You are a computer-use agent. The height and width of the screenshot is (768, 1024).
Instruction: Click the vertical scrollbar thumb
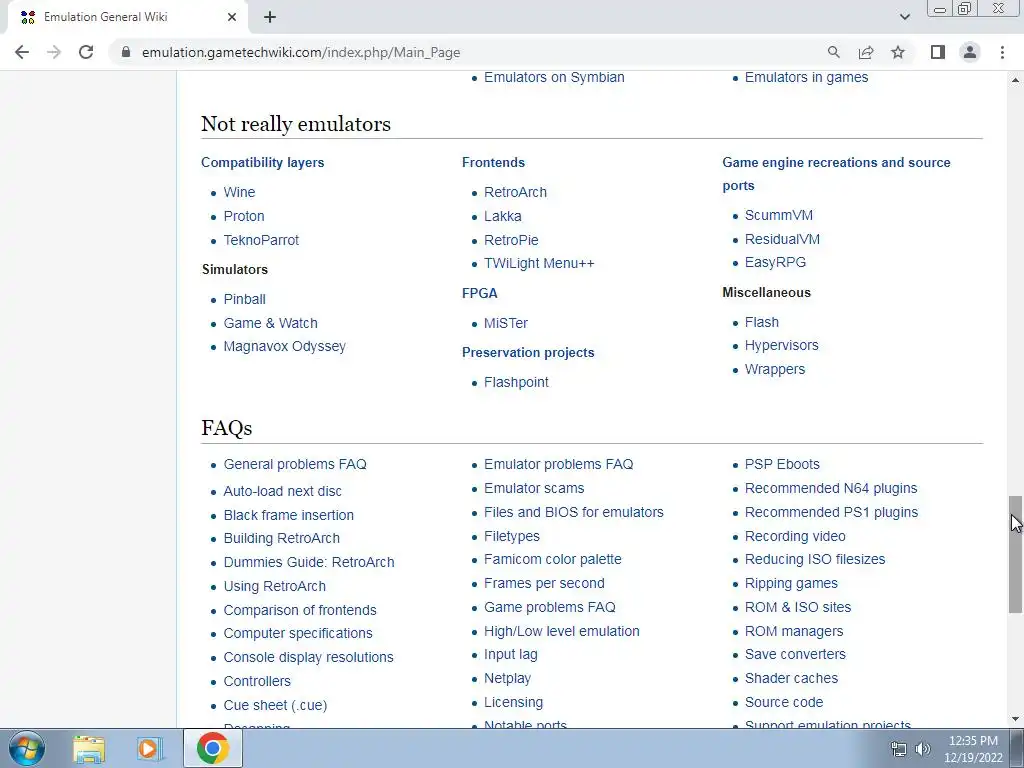tap(1015, 554)
